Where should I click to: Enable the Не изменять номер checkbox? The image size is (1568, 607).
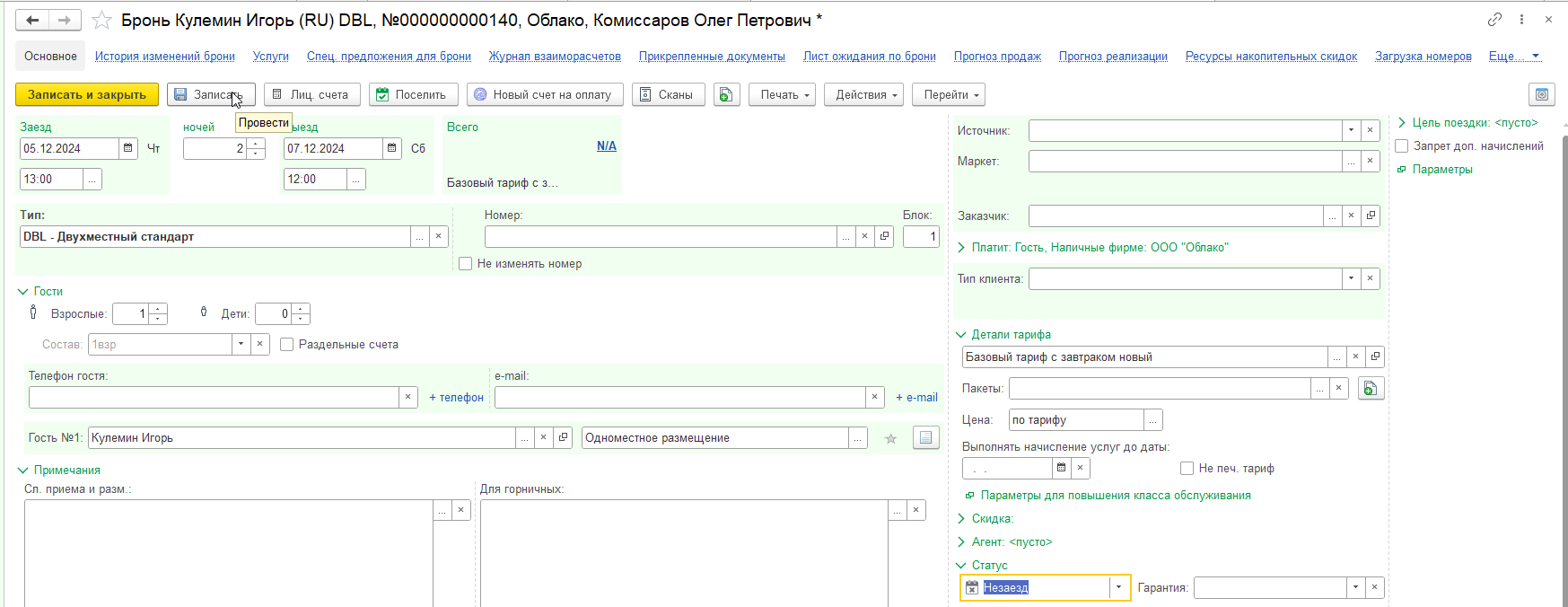point(465,263)
